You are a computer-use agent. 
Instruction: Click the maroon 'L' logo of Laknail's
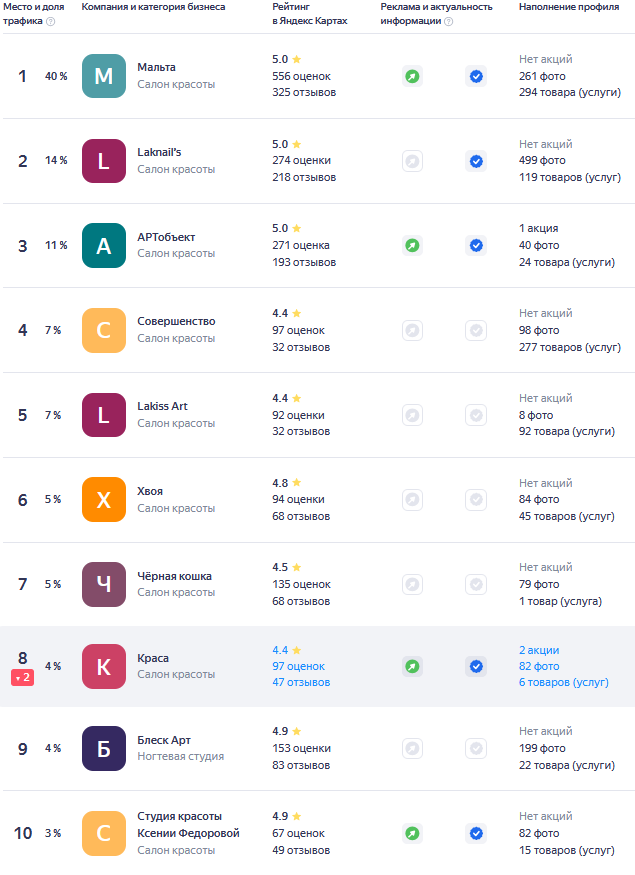[x=104, y=161]
